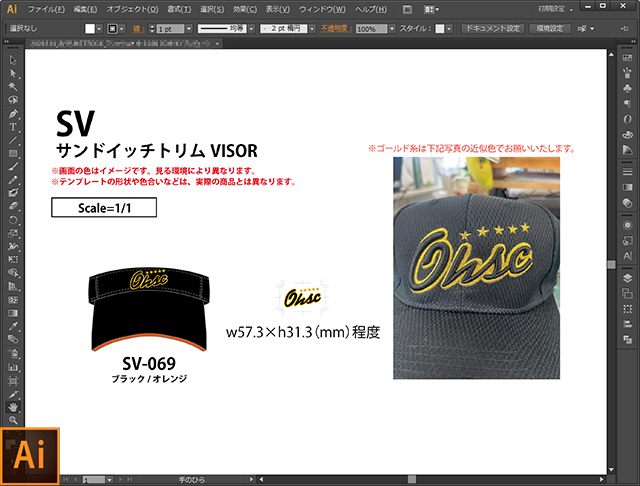Select the Selection arrow tool

coord(13,60)
